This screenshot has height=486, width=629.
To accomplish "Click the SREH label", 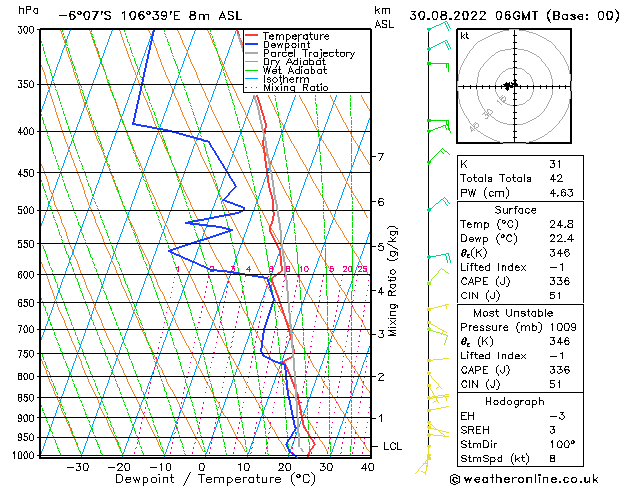I will coord(475,430).
